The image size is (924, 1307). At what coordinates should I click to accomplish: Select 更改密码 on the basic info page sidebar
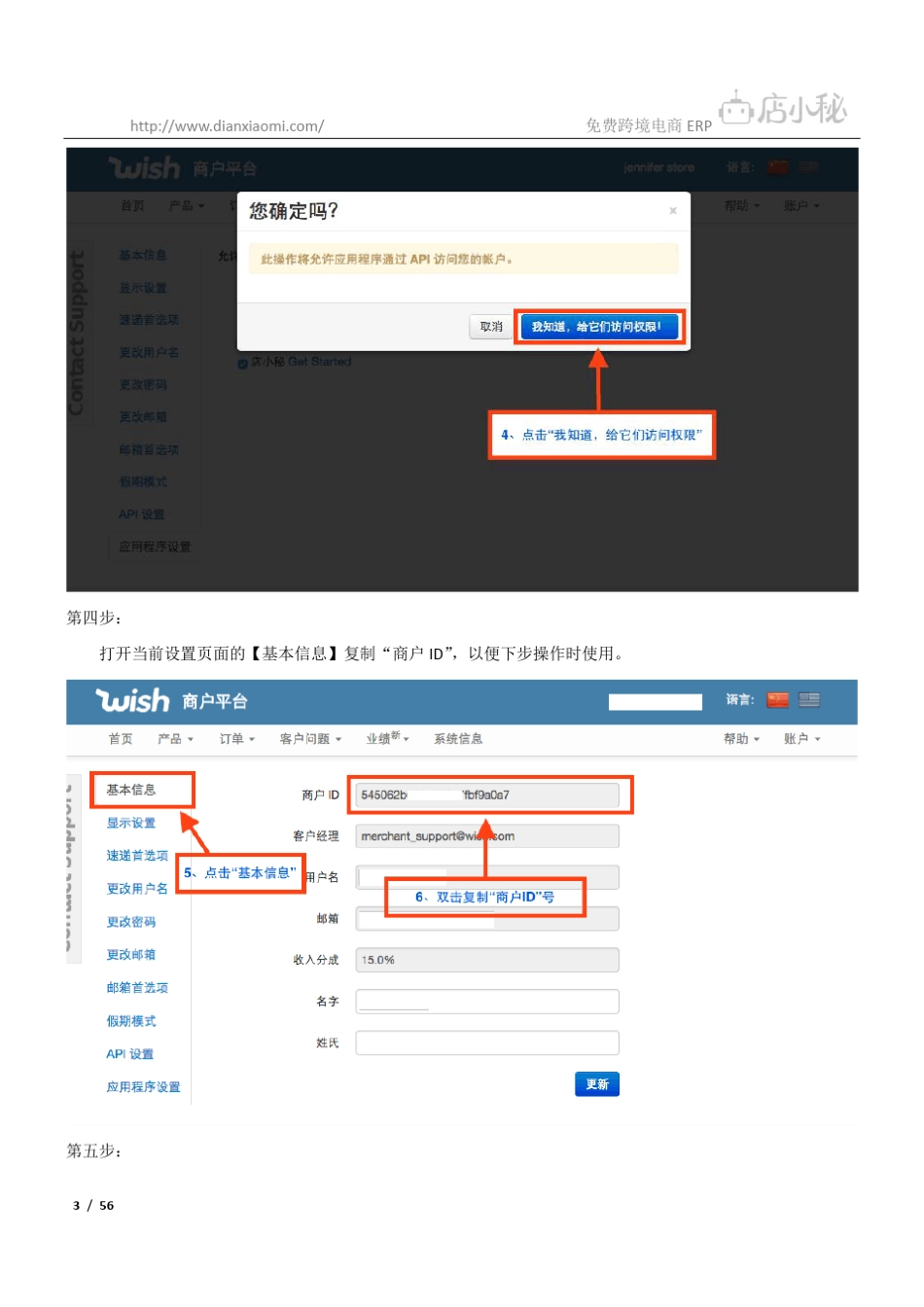click(131, 922)
